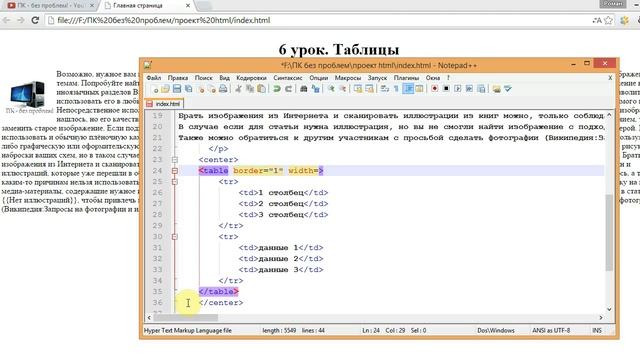Click the horizontal scrollbar right arrow
The image size is (640, 360).
click(x=601, y=318)
